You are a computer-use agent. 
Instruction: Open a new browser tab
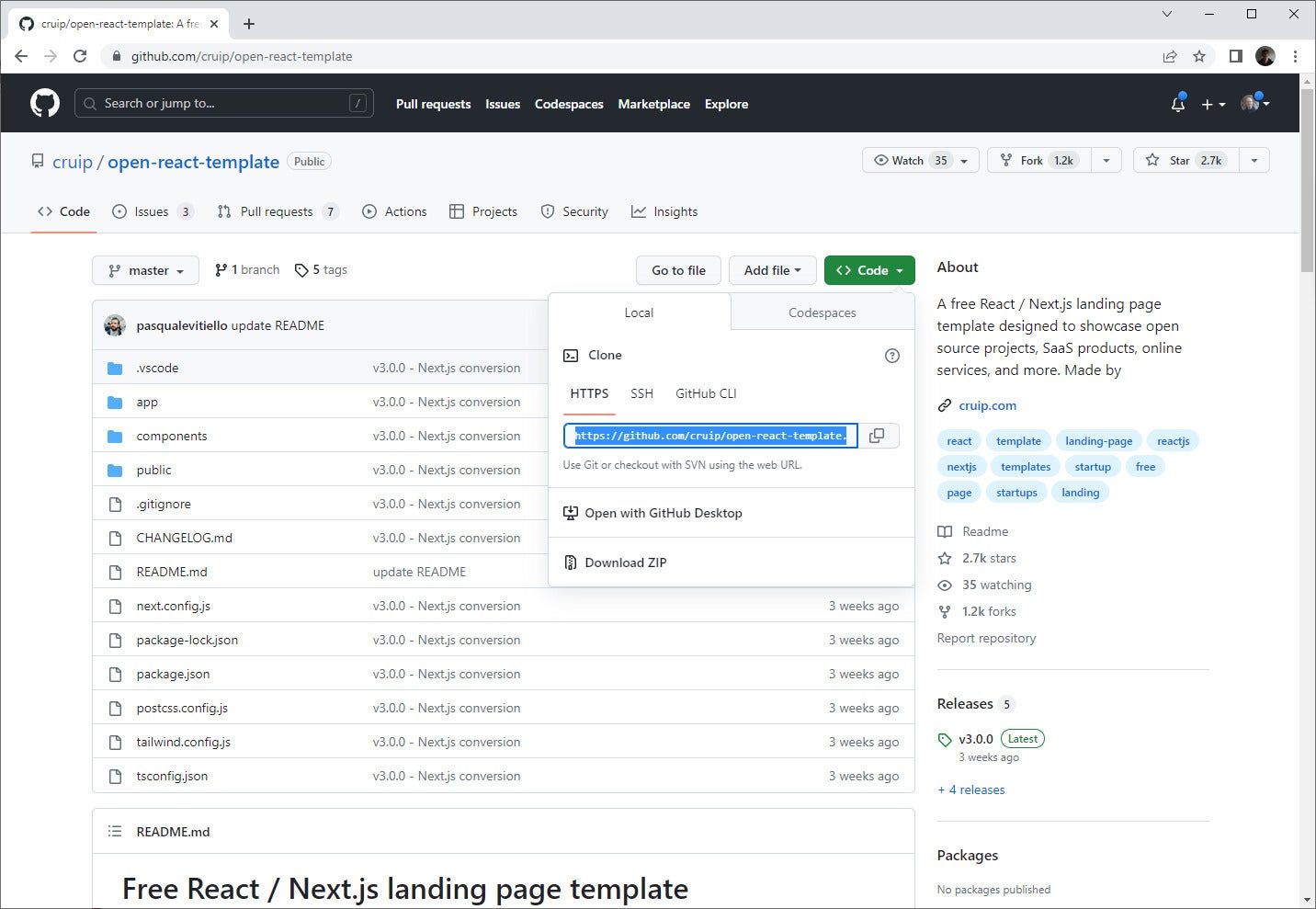click(249, 24)
